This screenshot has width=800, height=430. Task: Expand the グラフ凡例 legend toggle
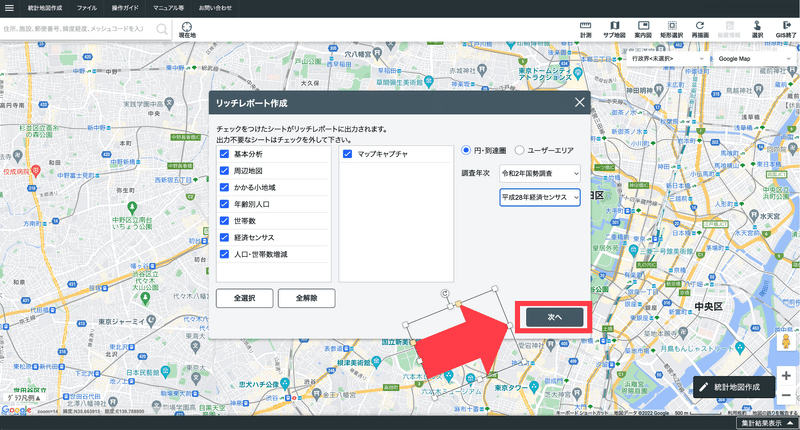pos(23,397)
